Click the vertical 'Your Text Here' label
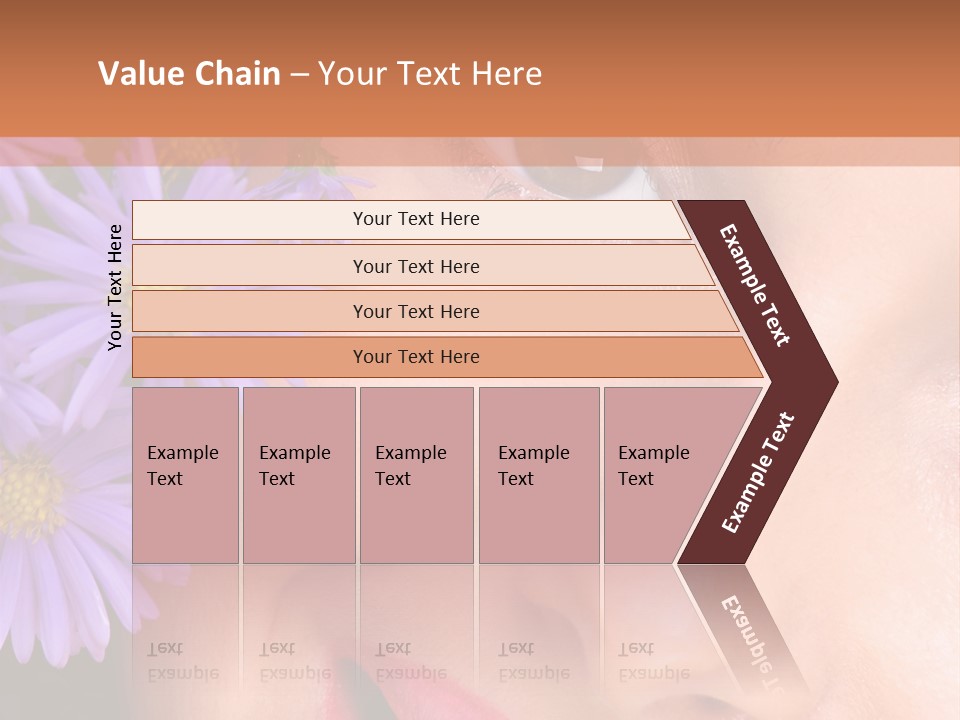Screen dimensions: 960x720 (x=116, y=287)
